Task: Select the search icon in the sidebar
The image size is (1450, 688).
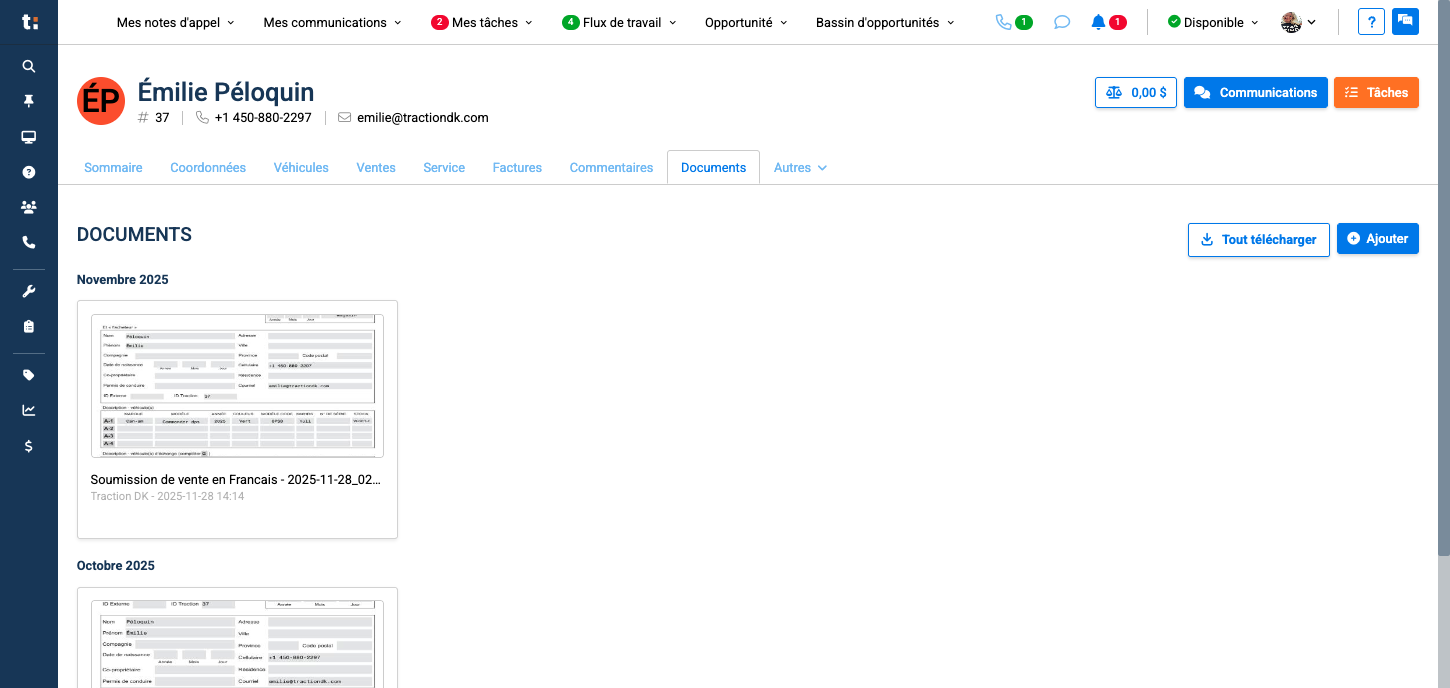Action: [x=28, y=66]
